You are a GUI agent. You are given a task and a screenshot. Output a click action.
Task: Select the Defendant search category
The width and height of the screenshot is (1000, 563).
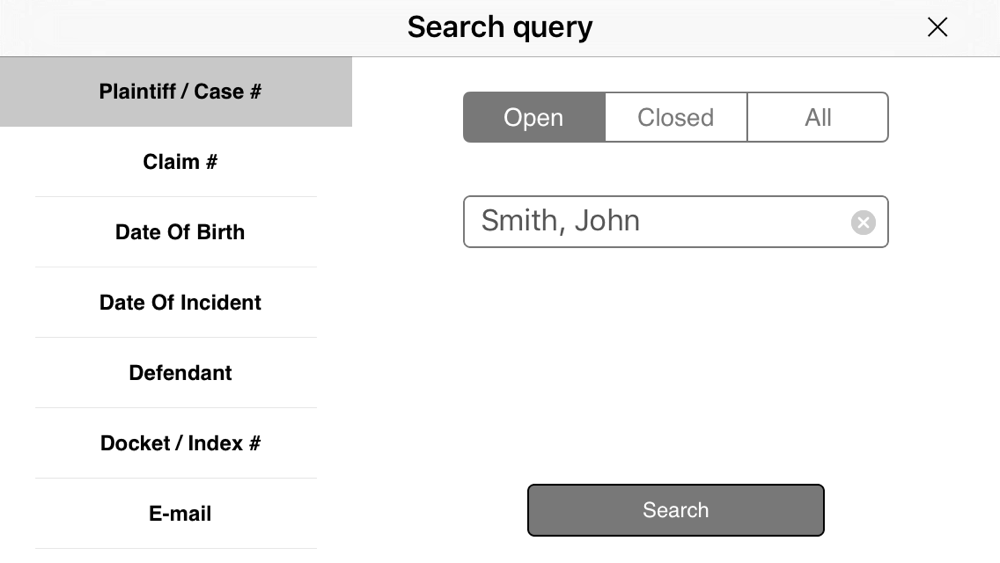[x=176, y=373]
